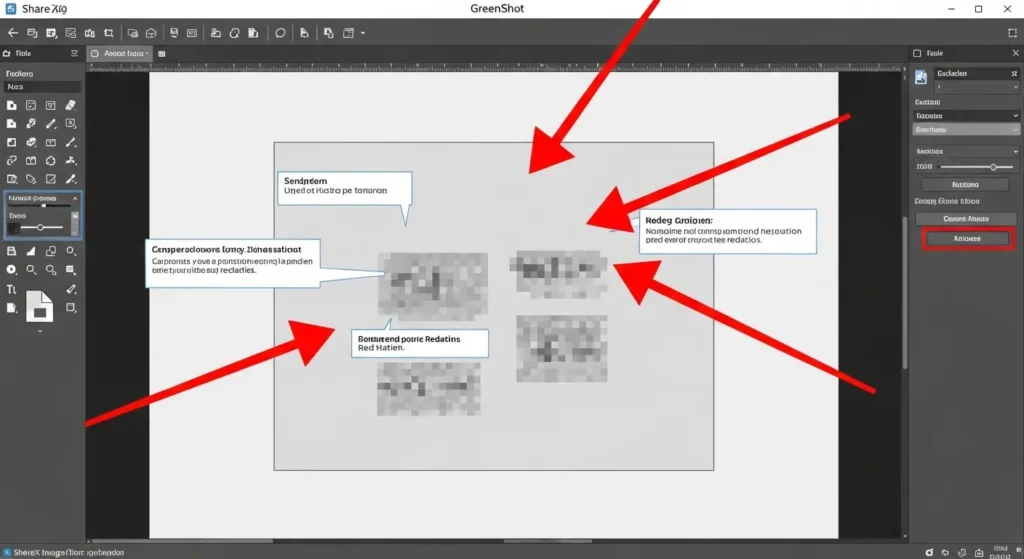Select the paintbrush tool icon
The height and width of the screenshot is (559, 1024).
[71, 179]
